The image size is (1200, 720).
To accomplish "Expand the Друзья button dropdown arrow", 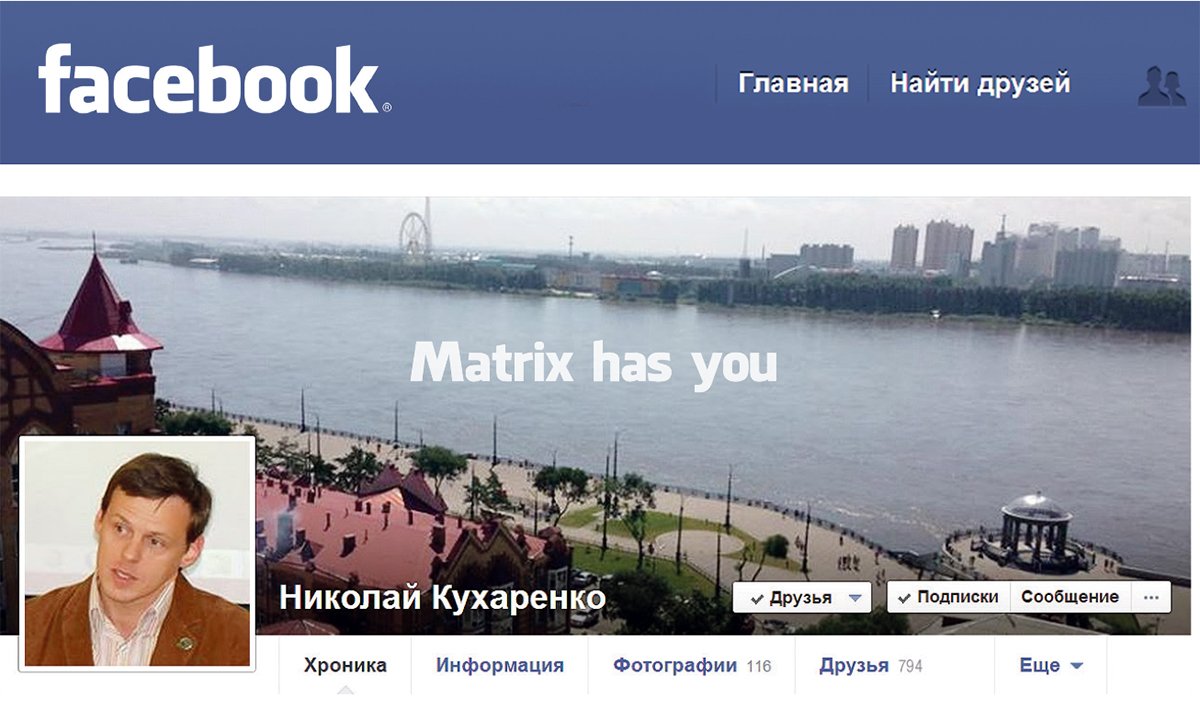I will tap(854, 598).
